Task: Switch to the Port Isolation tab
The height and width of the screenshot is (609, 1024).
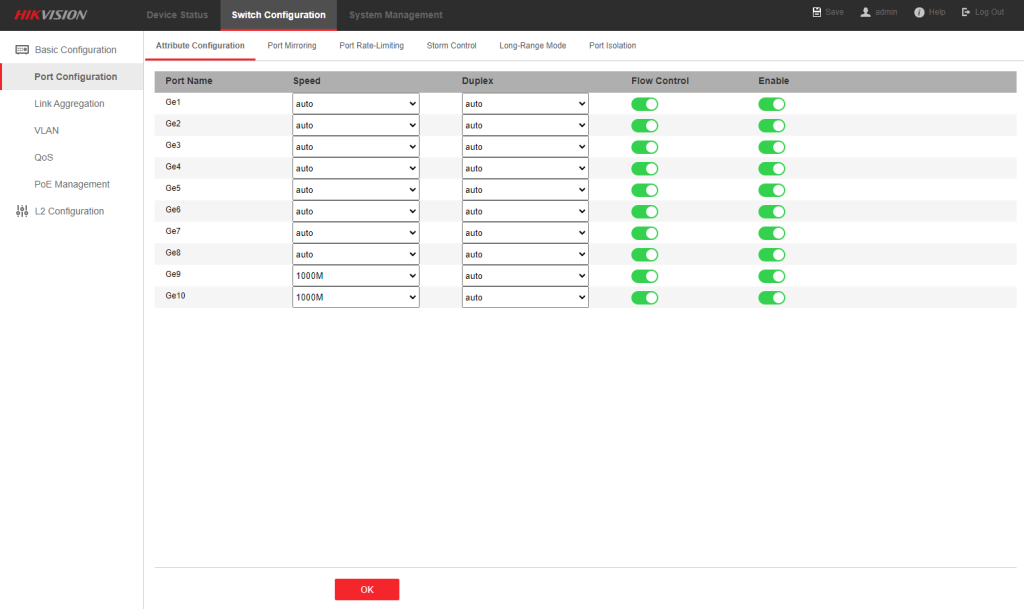Action: tap(613, 46)
